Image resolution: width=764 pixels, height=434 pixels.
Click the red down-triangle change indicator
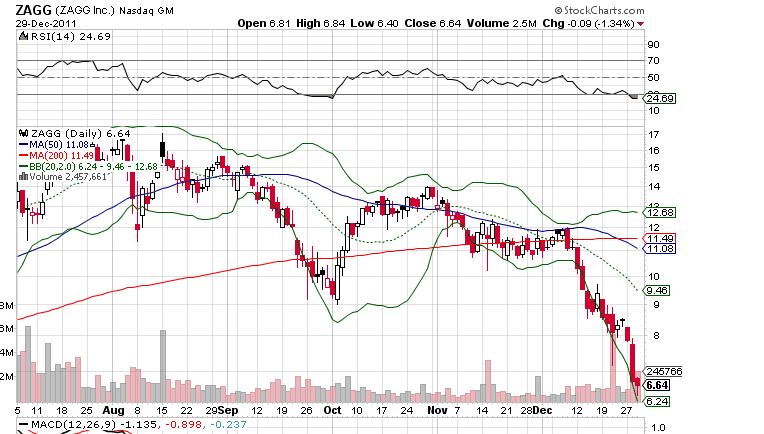tap(640, 24)
